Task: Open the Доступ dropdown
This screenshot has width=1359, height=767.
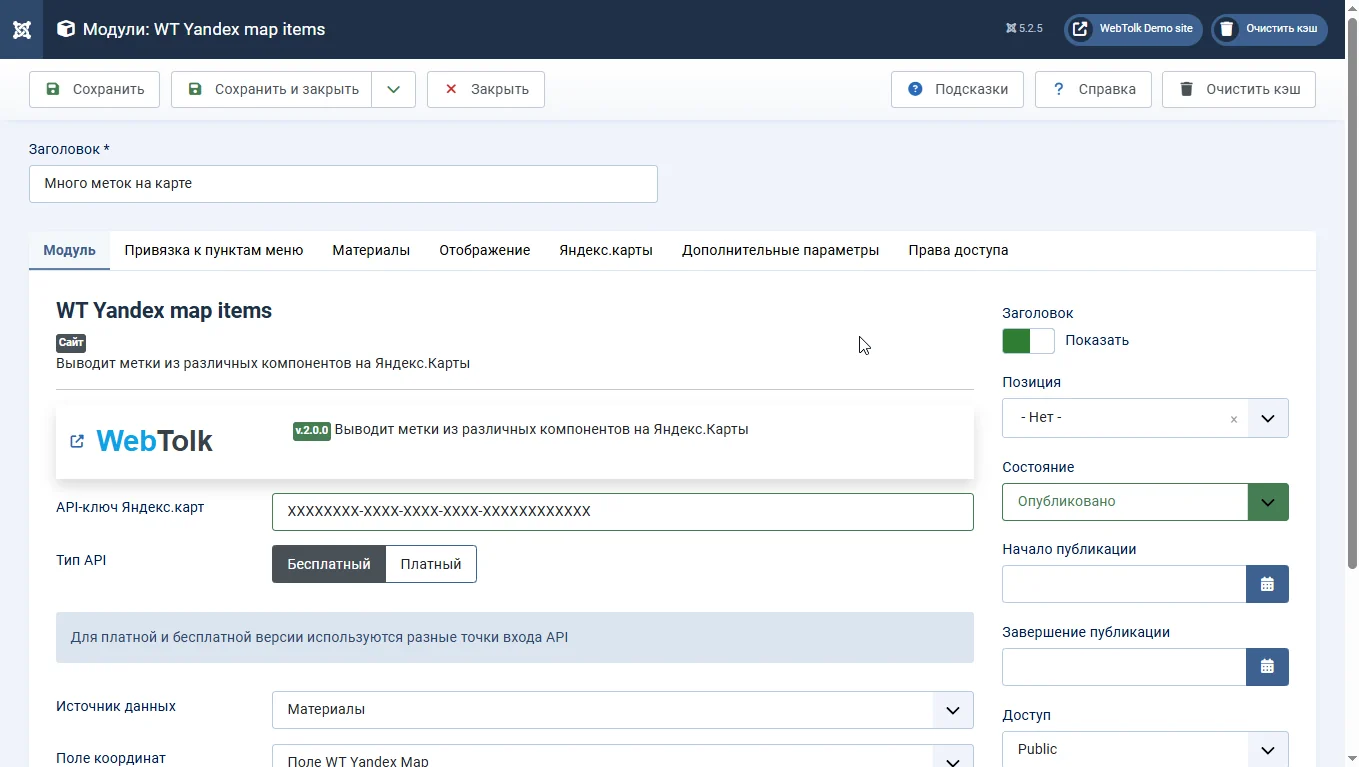Action: pyautogui.click(x=1145, y=749)
